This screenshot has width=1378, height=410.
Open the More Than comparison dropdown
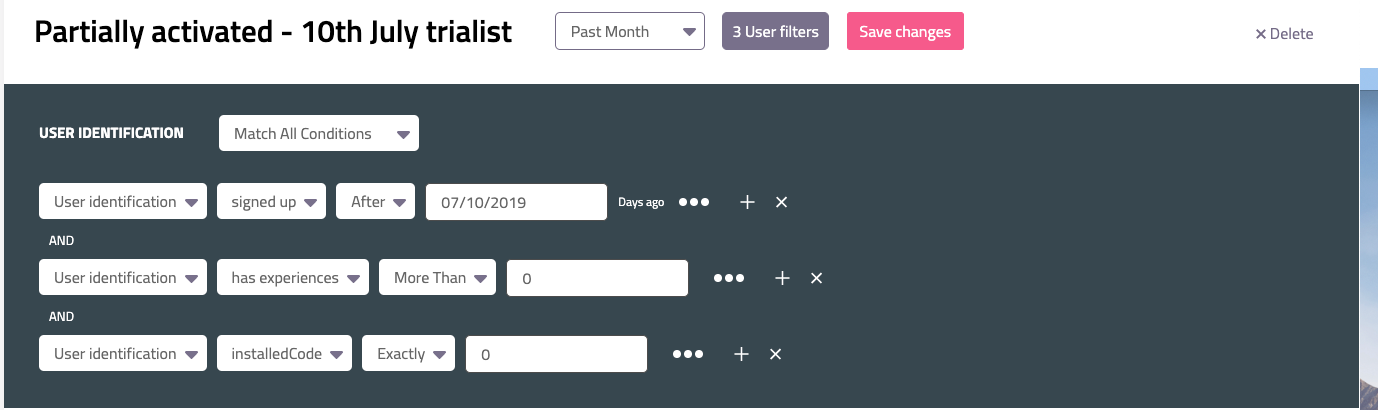pos(438,278)
